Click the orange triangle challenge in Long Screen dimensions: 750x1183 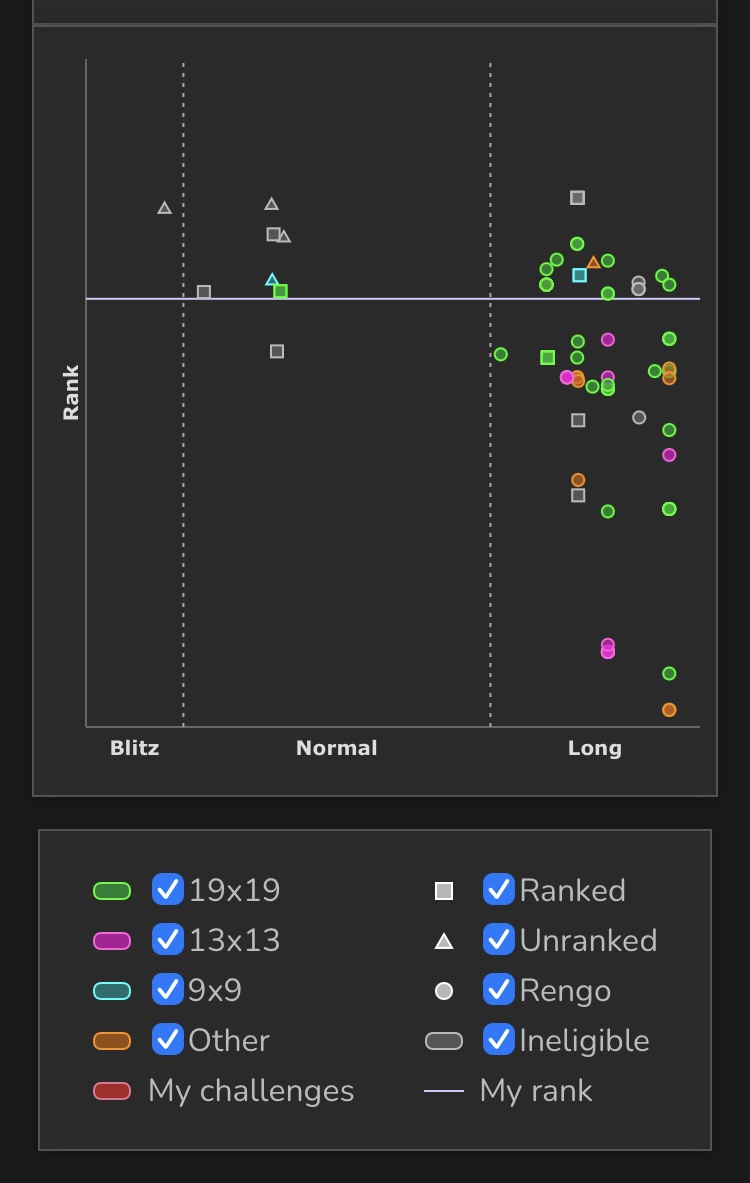593,262
